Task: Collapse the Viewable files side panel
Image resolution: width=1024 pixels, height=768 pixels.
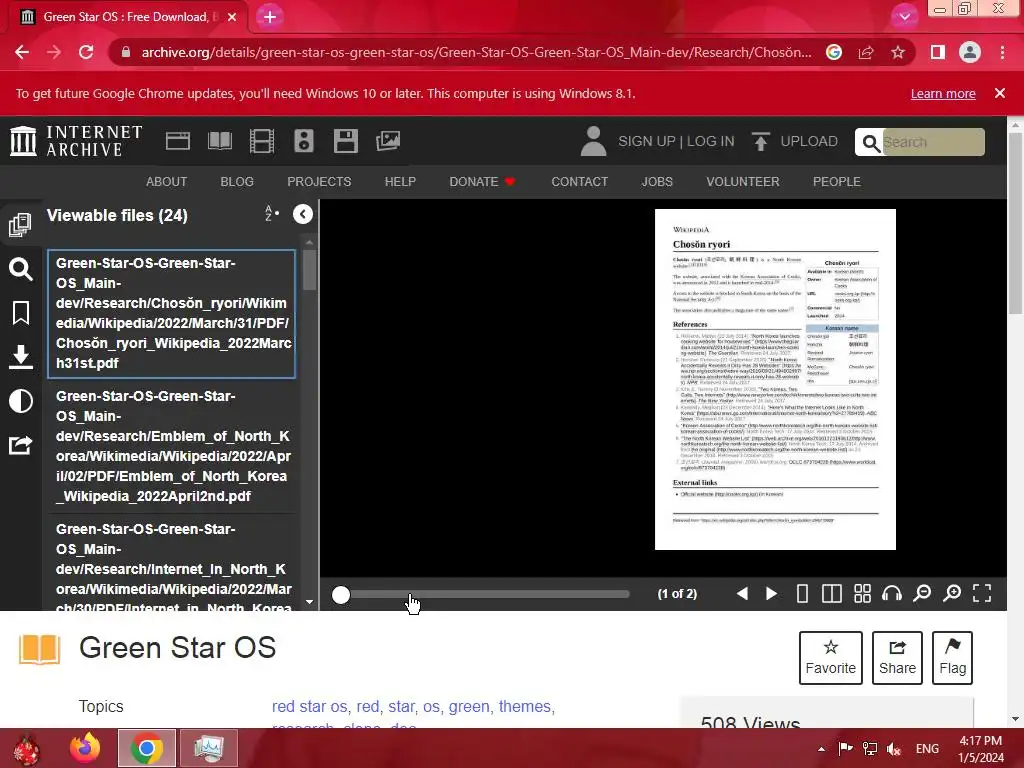Action: 302,214
